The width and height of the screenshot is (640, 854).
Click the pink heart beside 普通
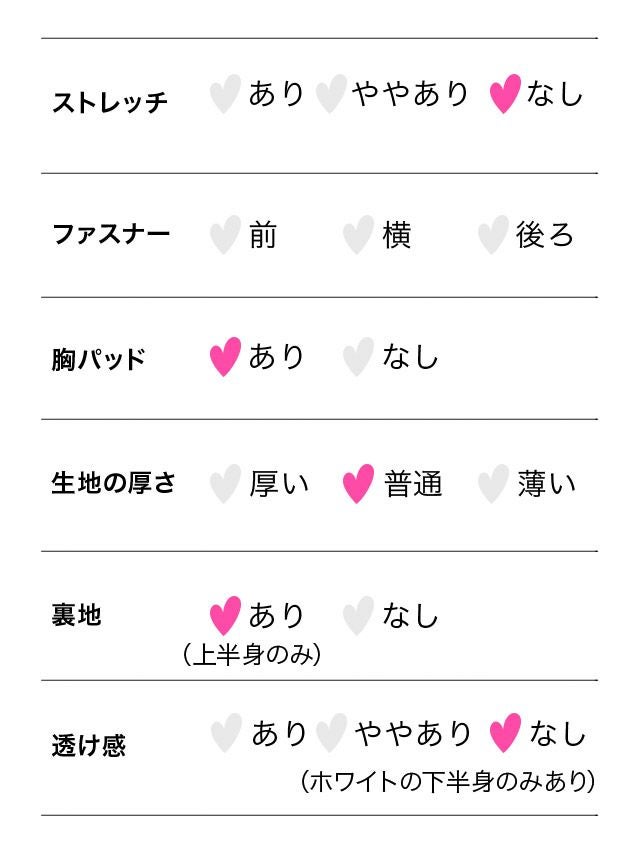(358, 484)
